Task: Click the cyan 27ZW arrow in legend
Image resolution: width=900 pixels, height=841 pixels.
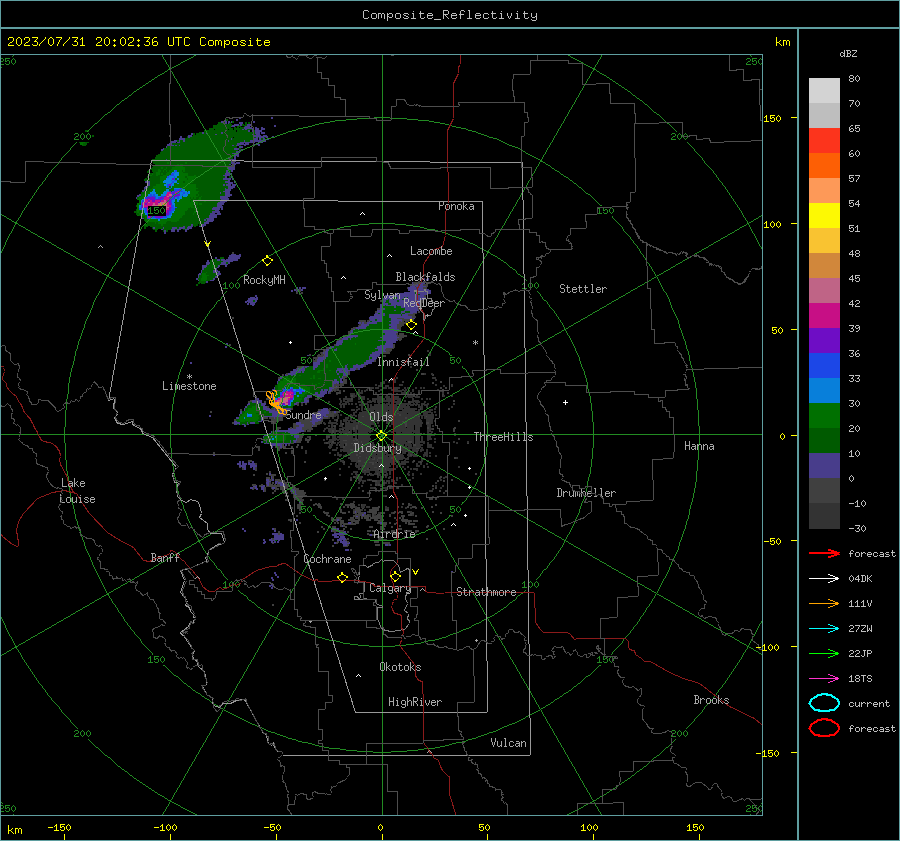Action: [824, 629]
